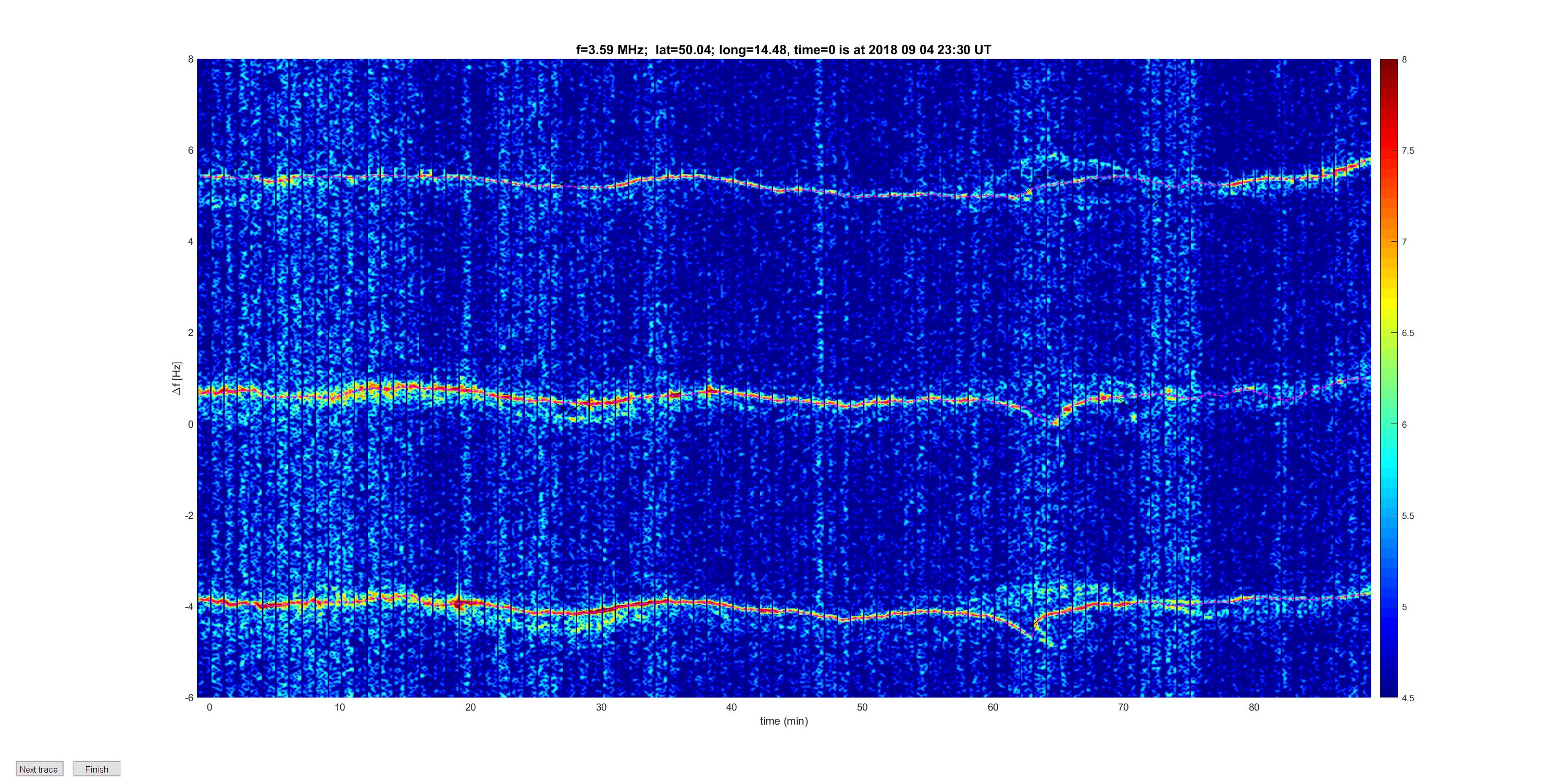Image resolution: width=1563 pixels, height=784 pixels.
Task: Click the Finish button
Action: (96, 769)
